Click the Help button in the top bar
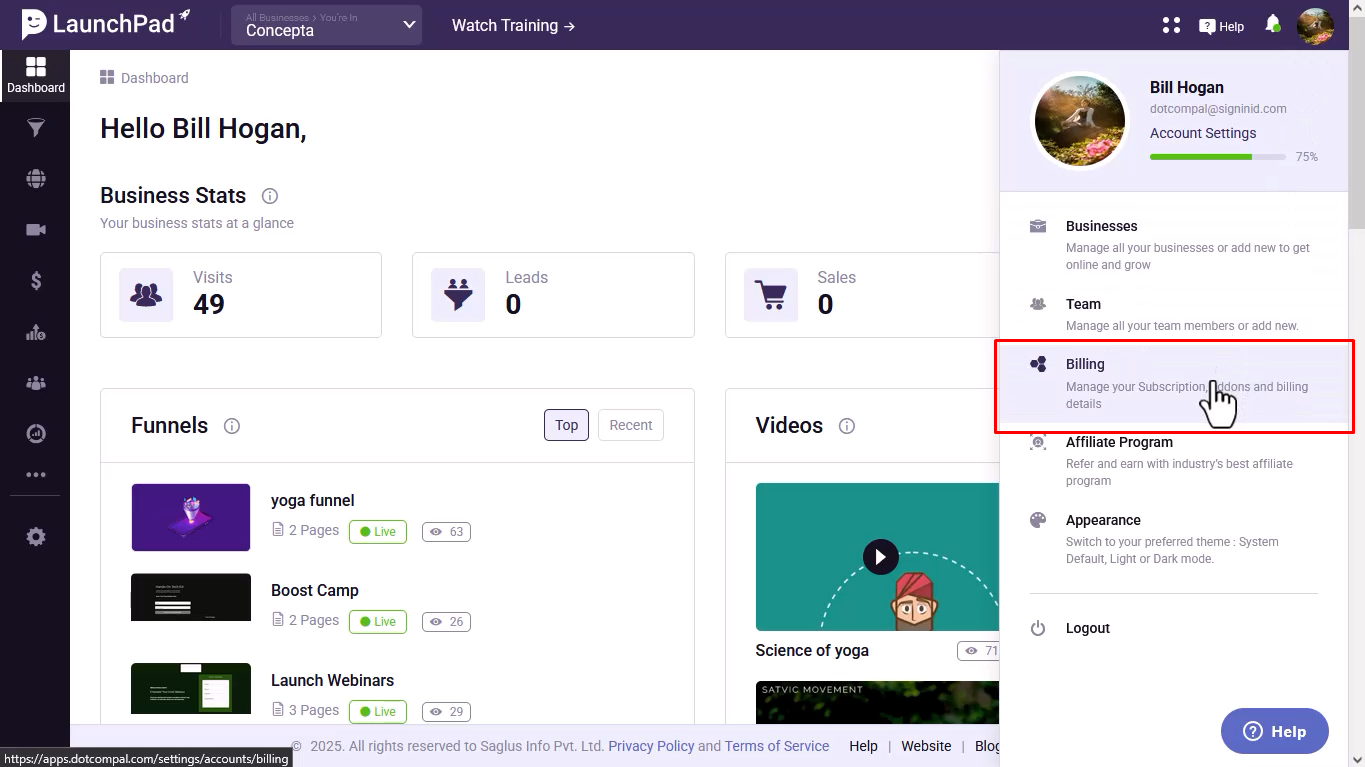This screenshot has width=1365, height=767. pyautogui.click(x=1222, y=26)
